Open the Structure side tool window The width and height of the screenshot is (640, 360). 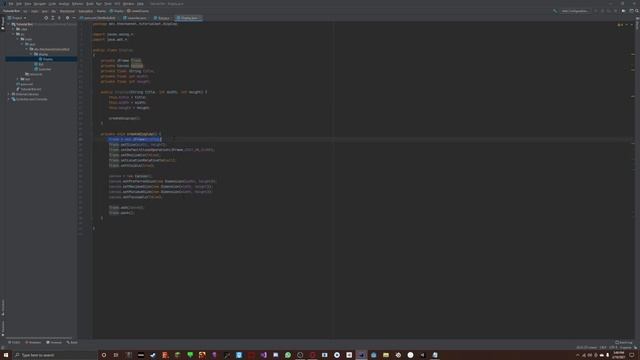coord(2,308)
